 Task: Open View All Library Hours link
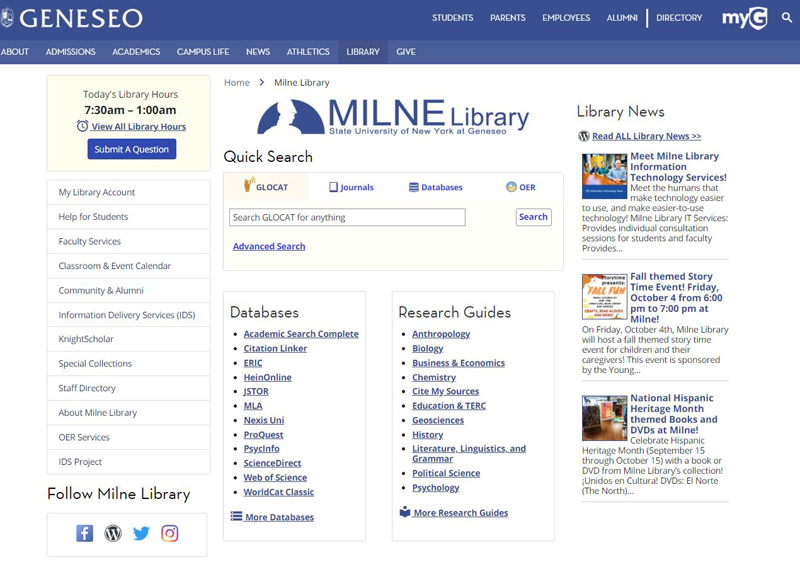[x=138, y=127]
